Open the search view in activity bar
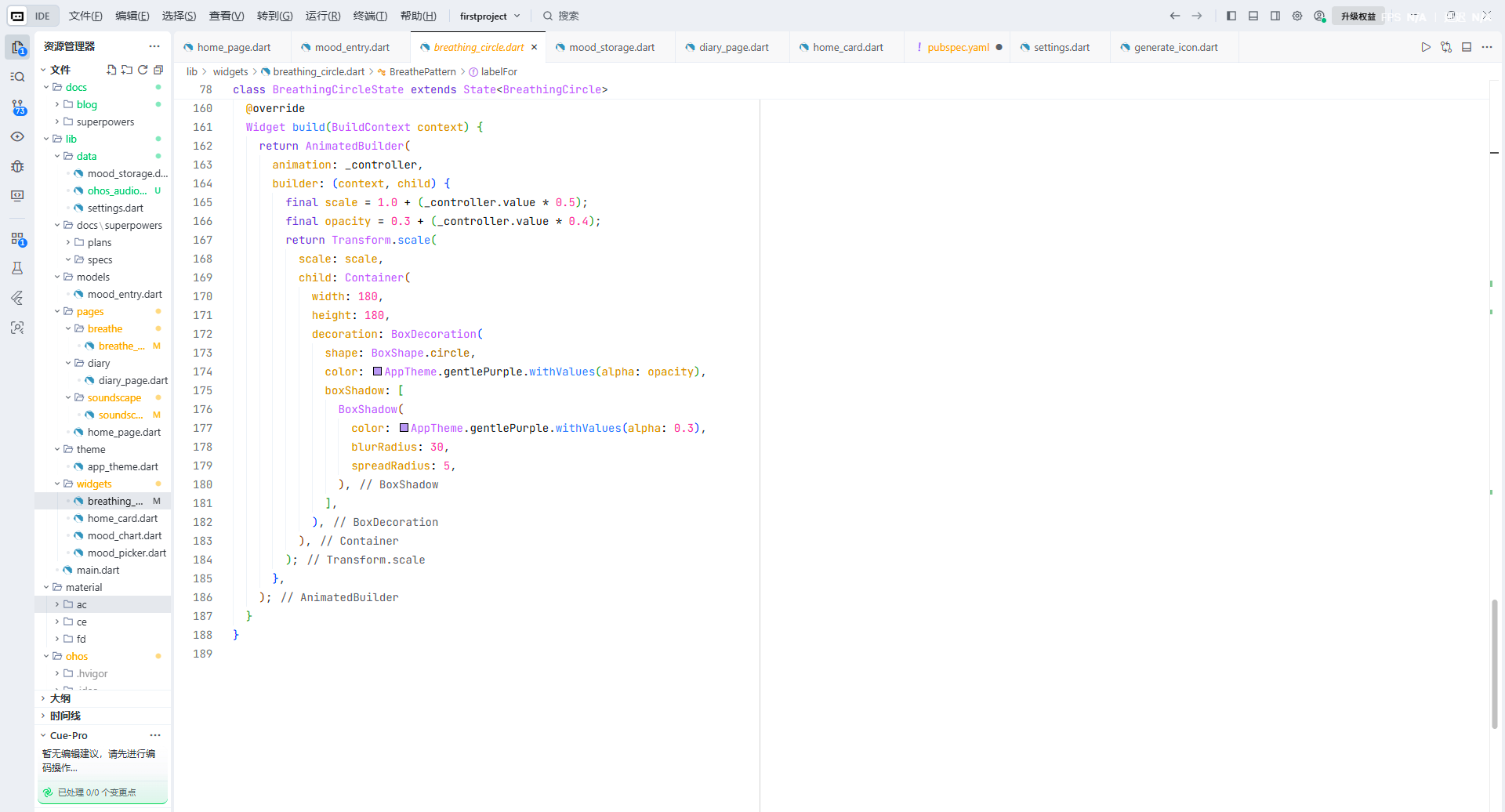 pos(17,77)
